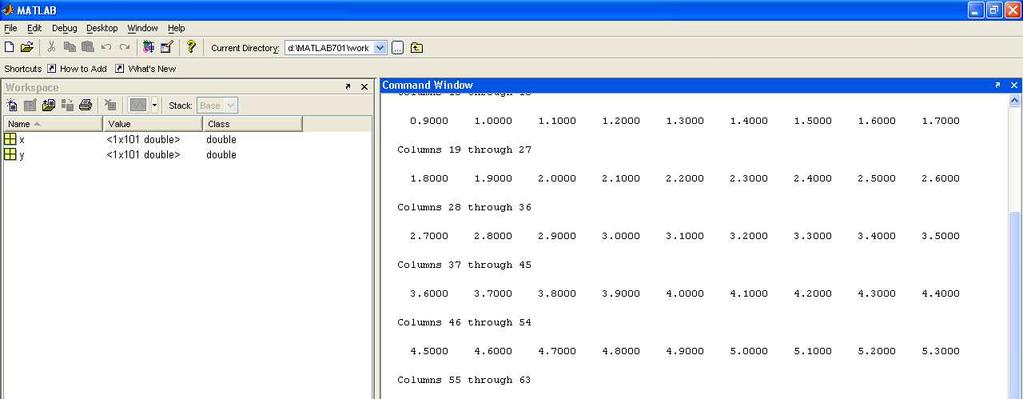Open the Help menu

pyautogui.click(x=176, y=28)
